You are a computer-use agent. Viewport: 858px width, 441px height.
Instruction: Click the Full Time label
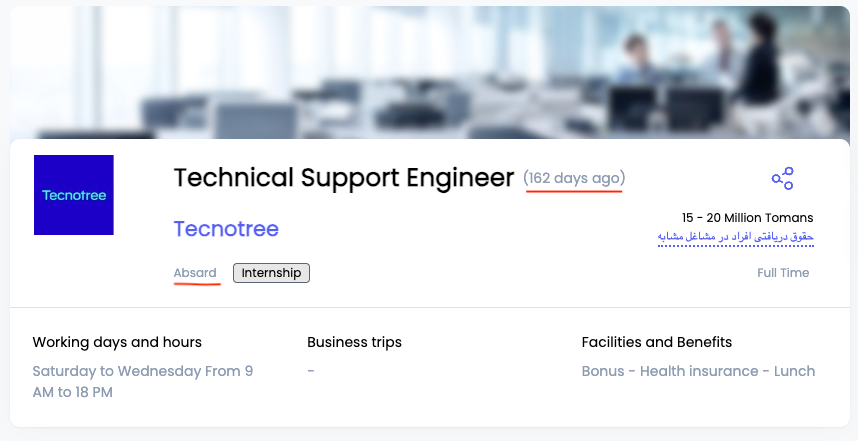point(783,272)
